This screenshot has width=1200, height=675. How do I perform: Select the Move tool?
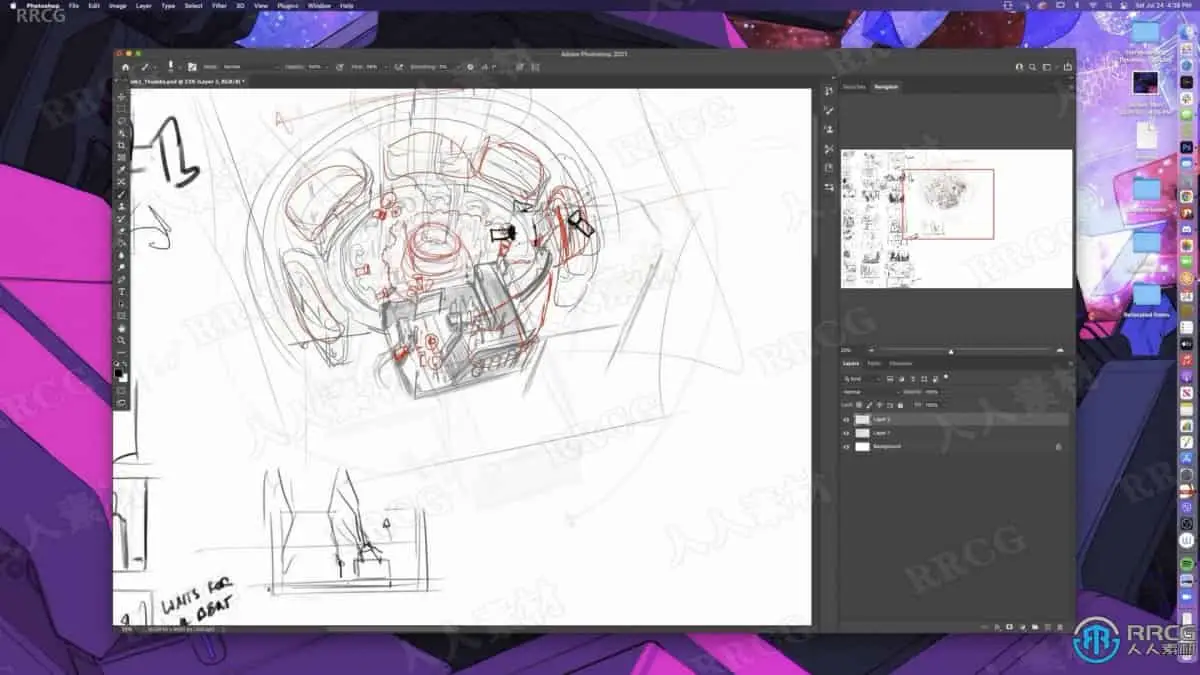point(122,96)
